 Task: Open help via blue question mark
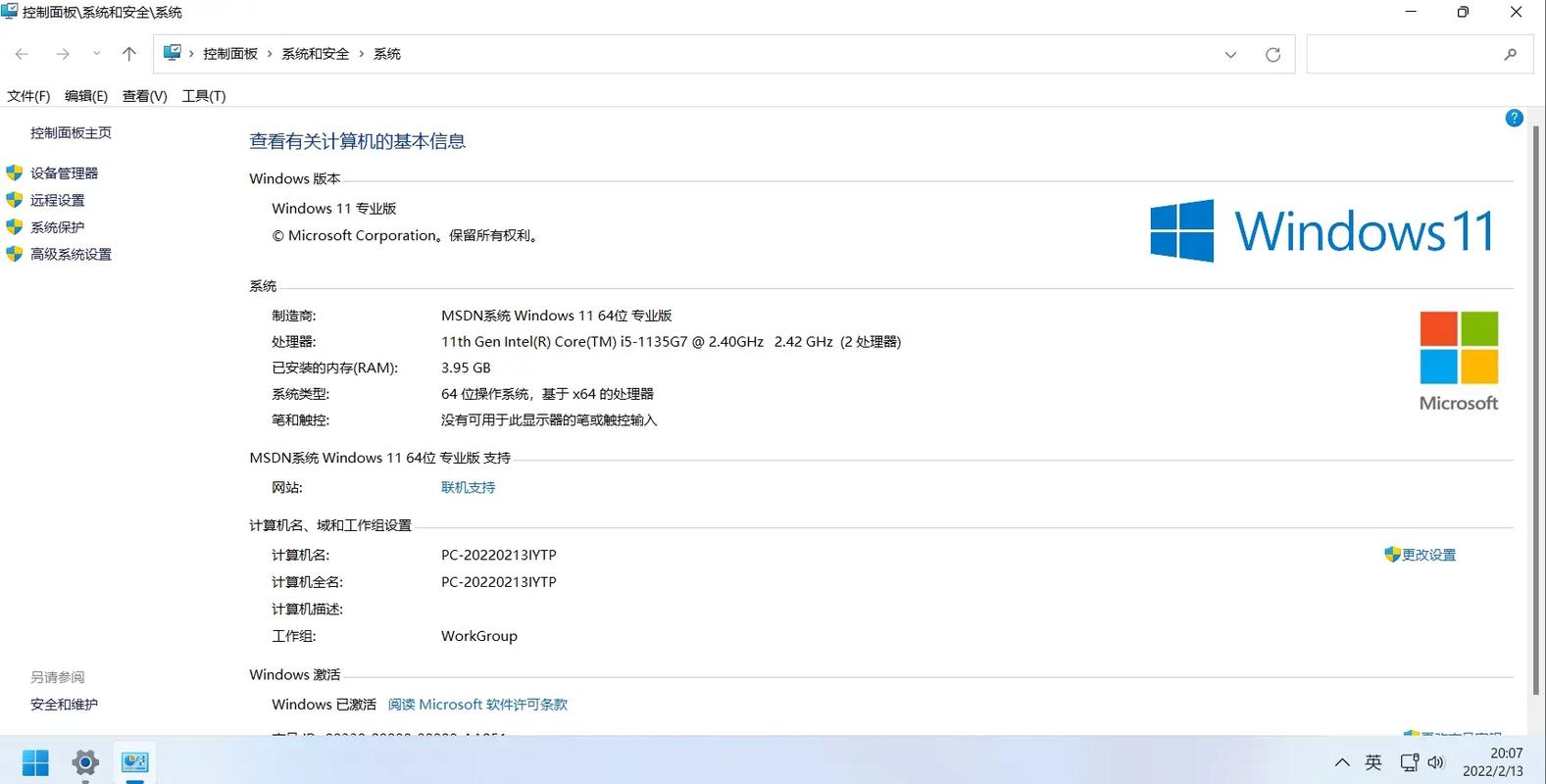click(x=1514, y=118)
